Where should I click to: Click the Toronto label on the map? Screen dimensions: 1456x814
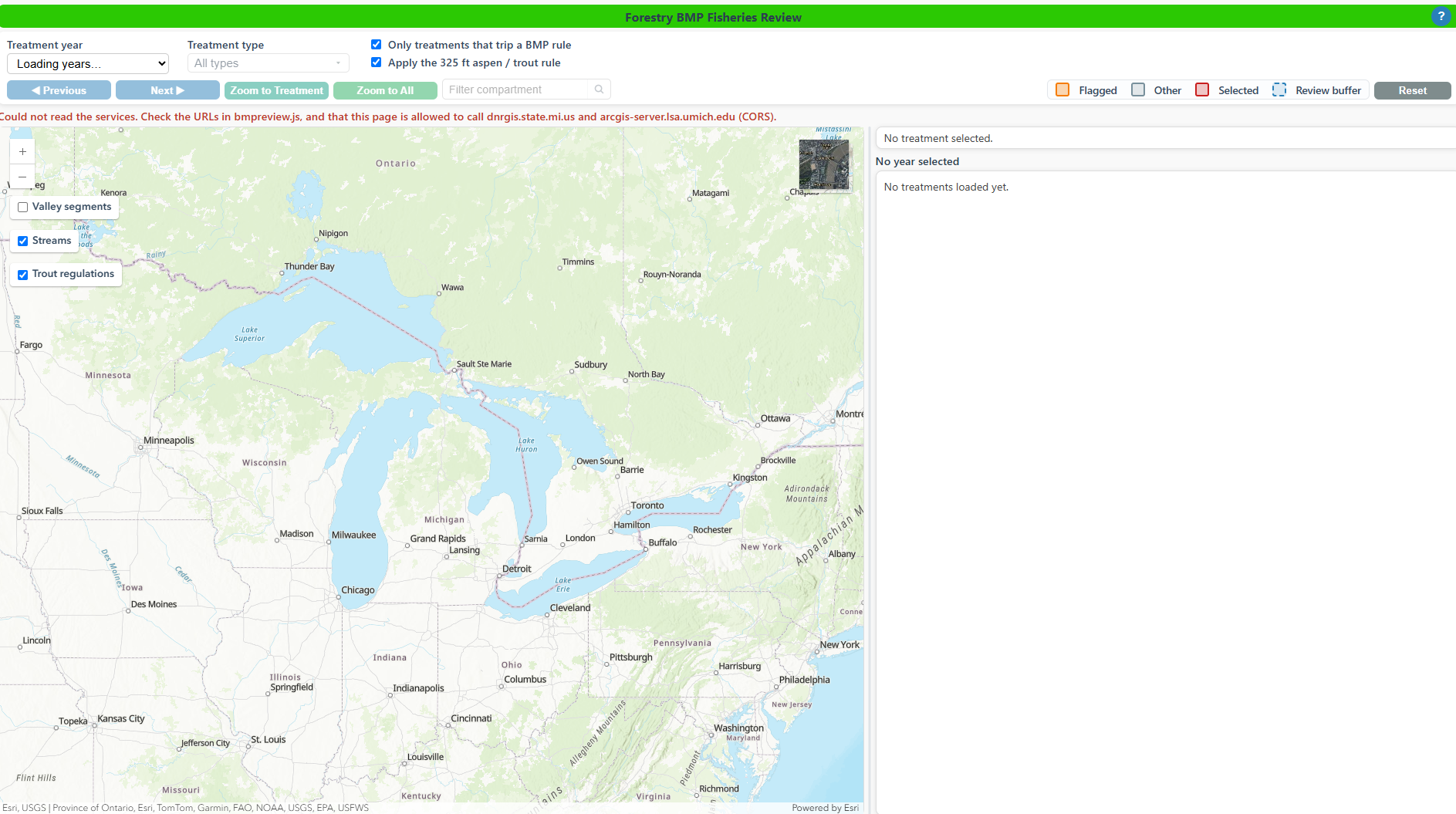click(x=647, y=505)
